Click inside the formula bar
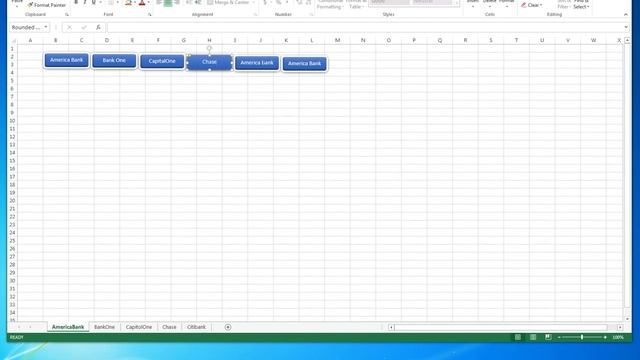Screen dimensions: 640x360 click(x=364, y=27)
